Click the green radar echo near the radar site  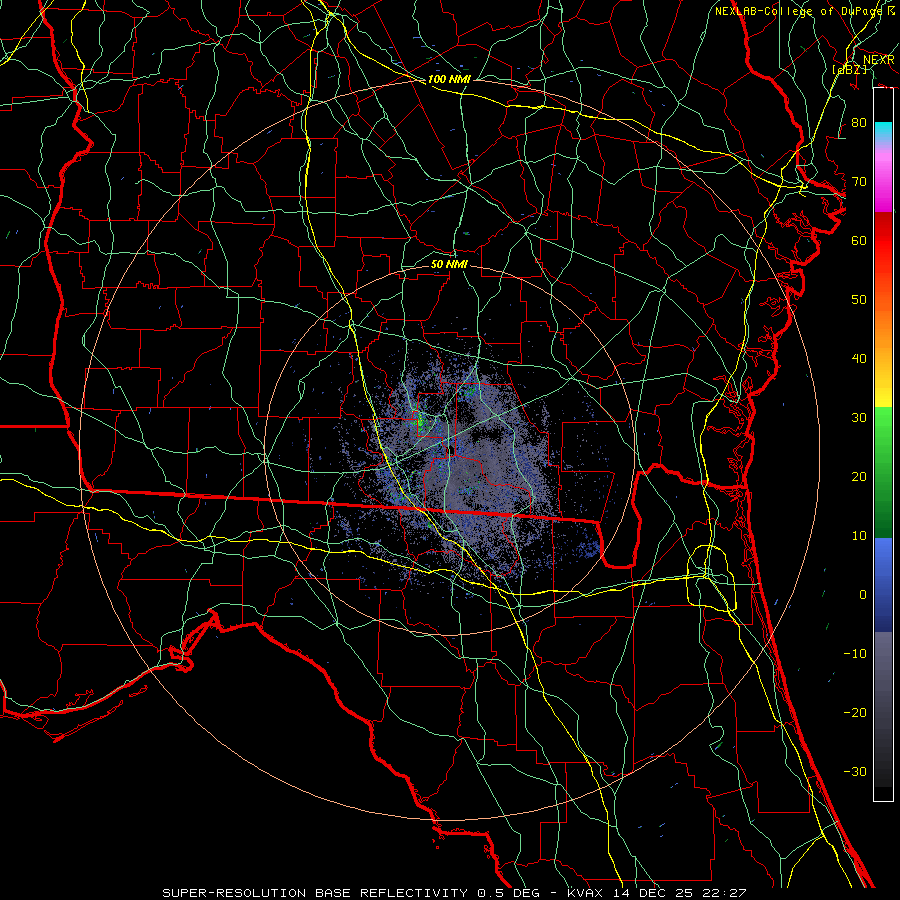click(420, 423)
